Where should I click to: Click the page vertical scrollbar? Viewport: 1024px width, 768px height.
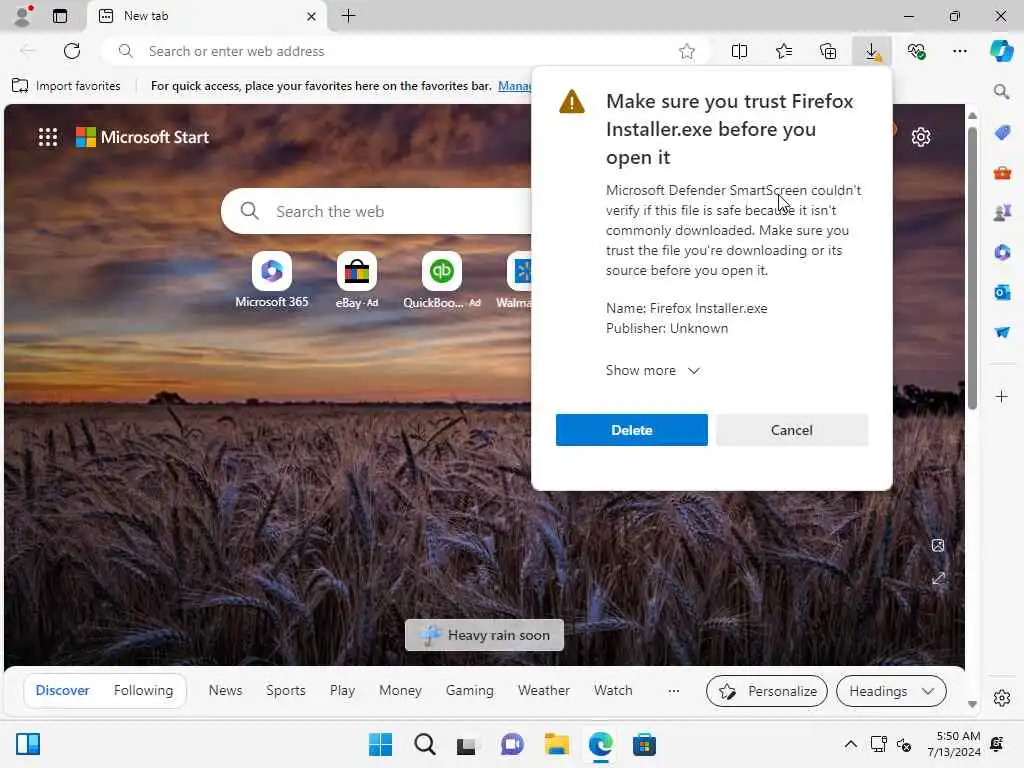[972, 268]
